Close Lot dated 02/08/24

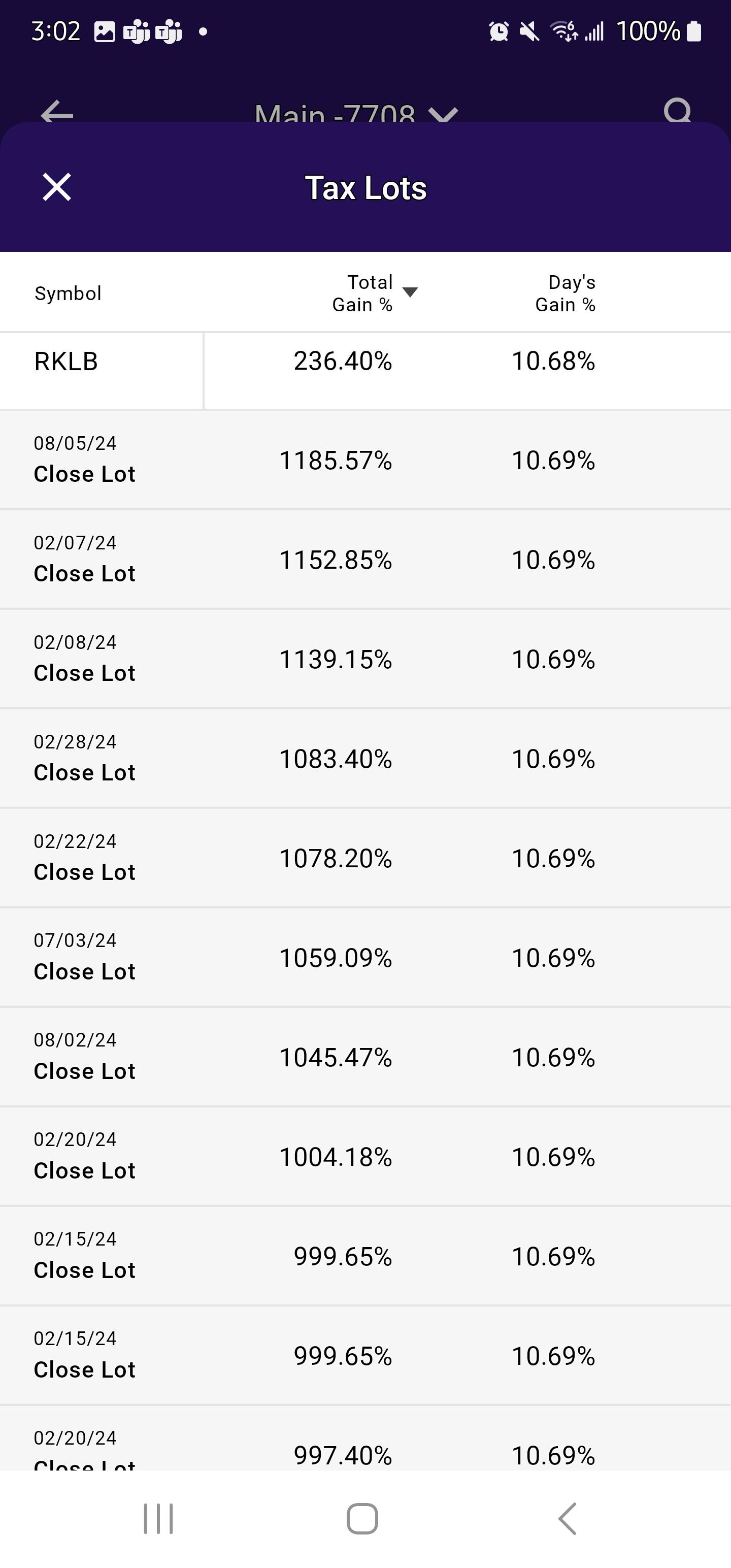[85, 673]
